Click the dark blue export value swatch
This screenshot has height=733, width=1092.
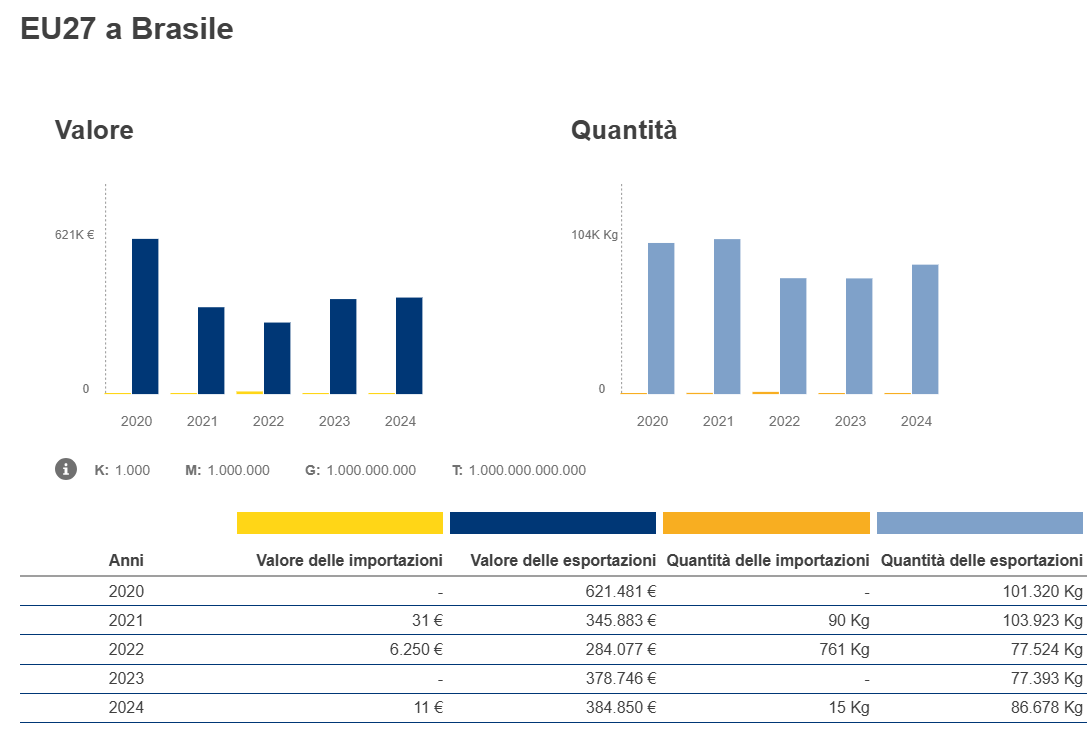(x=552, y=523)
